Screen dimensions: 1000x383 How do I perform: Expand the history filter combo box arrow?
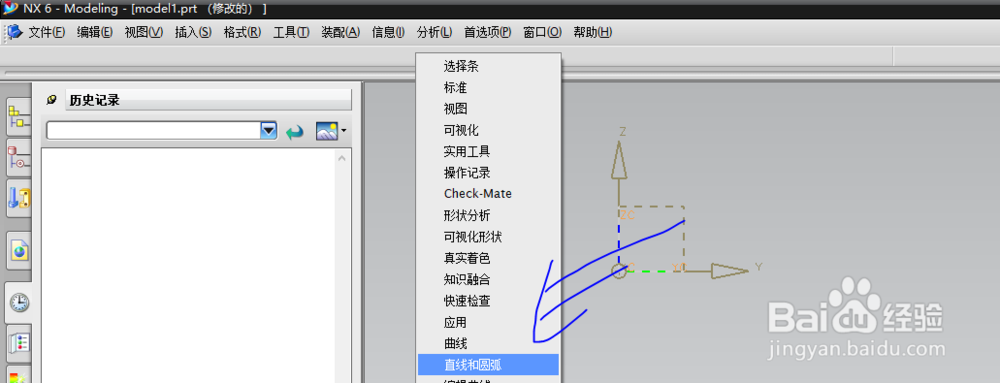pos(269,131)
